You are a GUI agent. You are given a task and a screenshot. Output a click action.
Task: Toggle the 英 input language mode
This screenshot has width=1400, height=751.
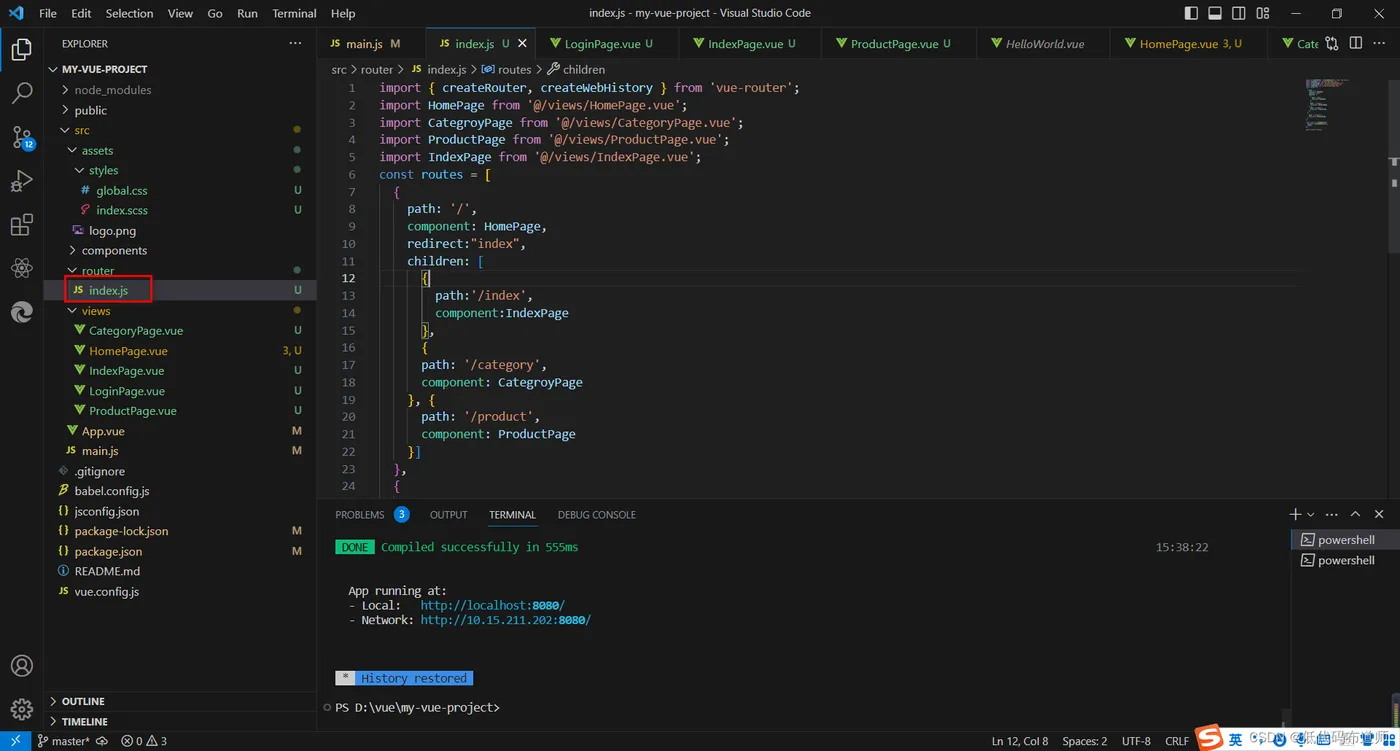point(1236,740)
